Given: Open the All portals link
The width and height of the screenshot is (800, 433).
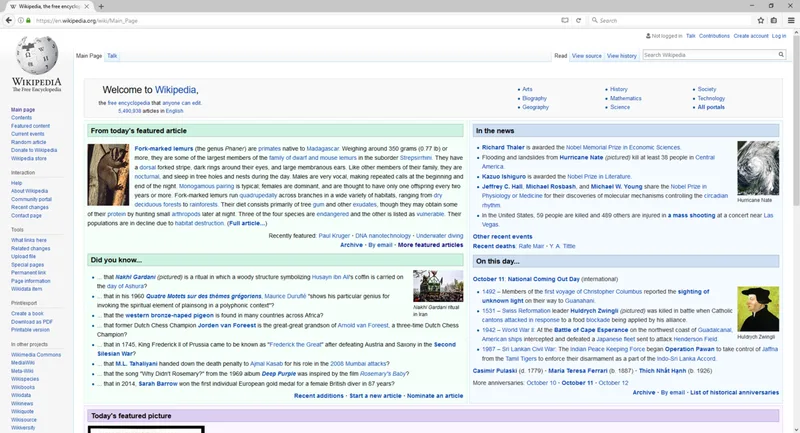Looking at the screenshot, I should pyautogui.click(x=711, y=107).
